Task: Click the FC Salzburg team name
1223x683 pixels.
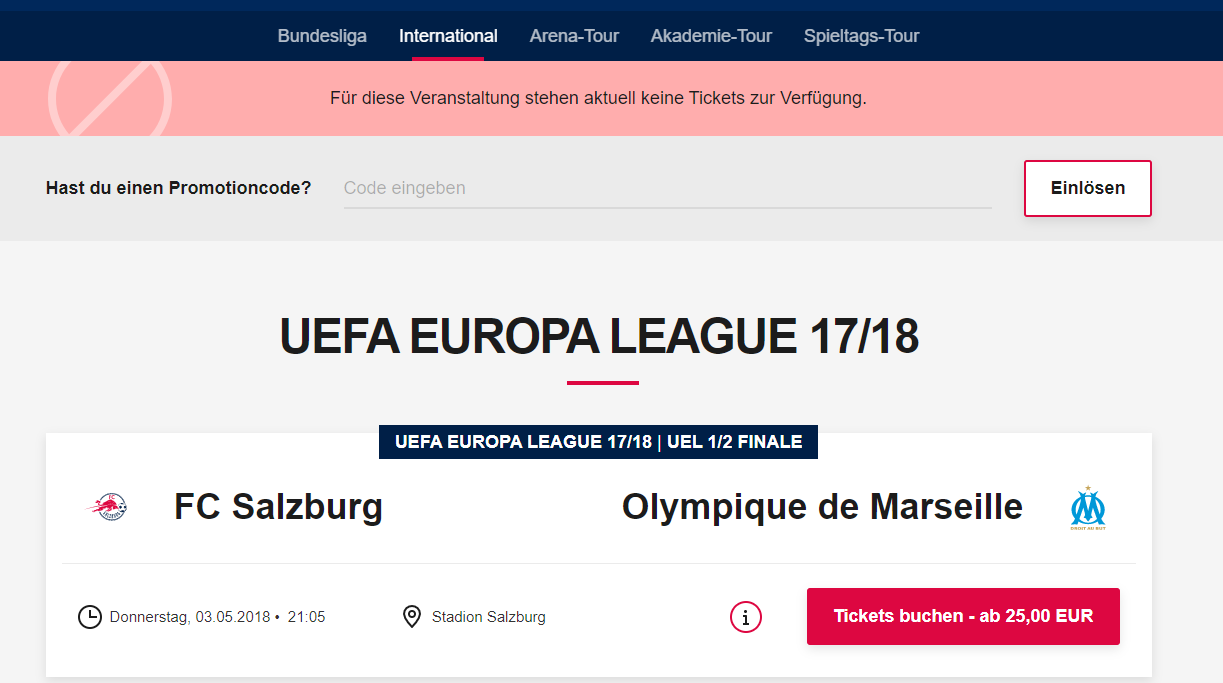Action: tap(278, 507)
